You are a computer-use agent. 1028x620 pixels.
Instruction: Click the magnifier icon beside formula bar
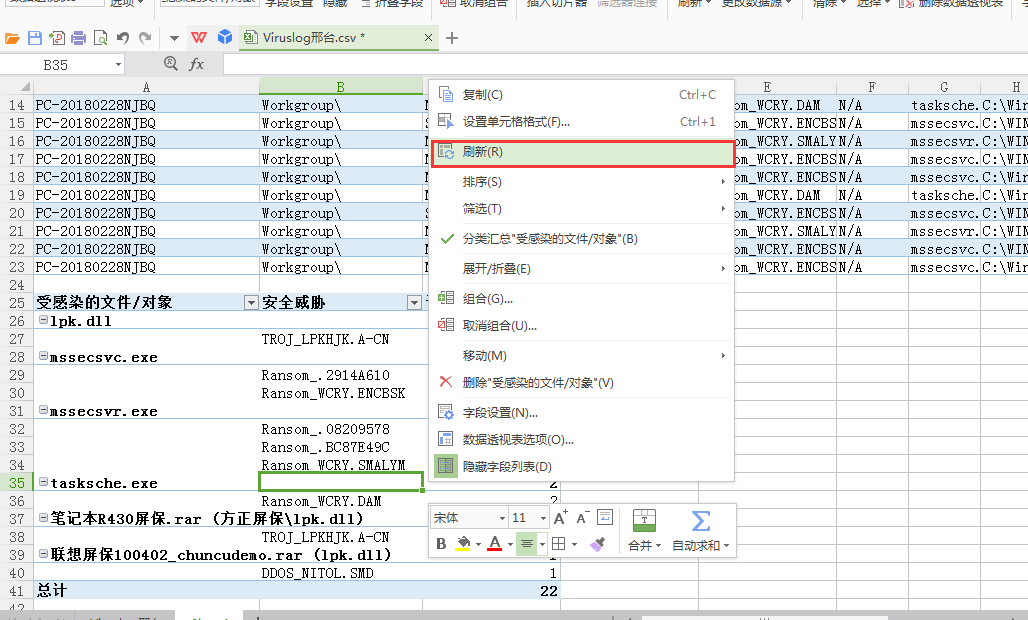(x=170, y=64)
